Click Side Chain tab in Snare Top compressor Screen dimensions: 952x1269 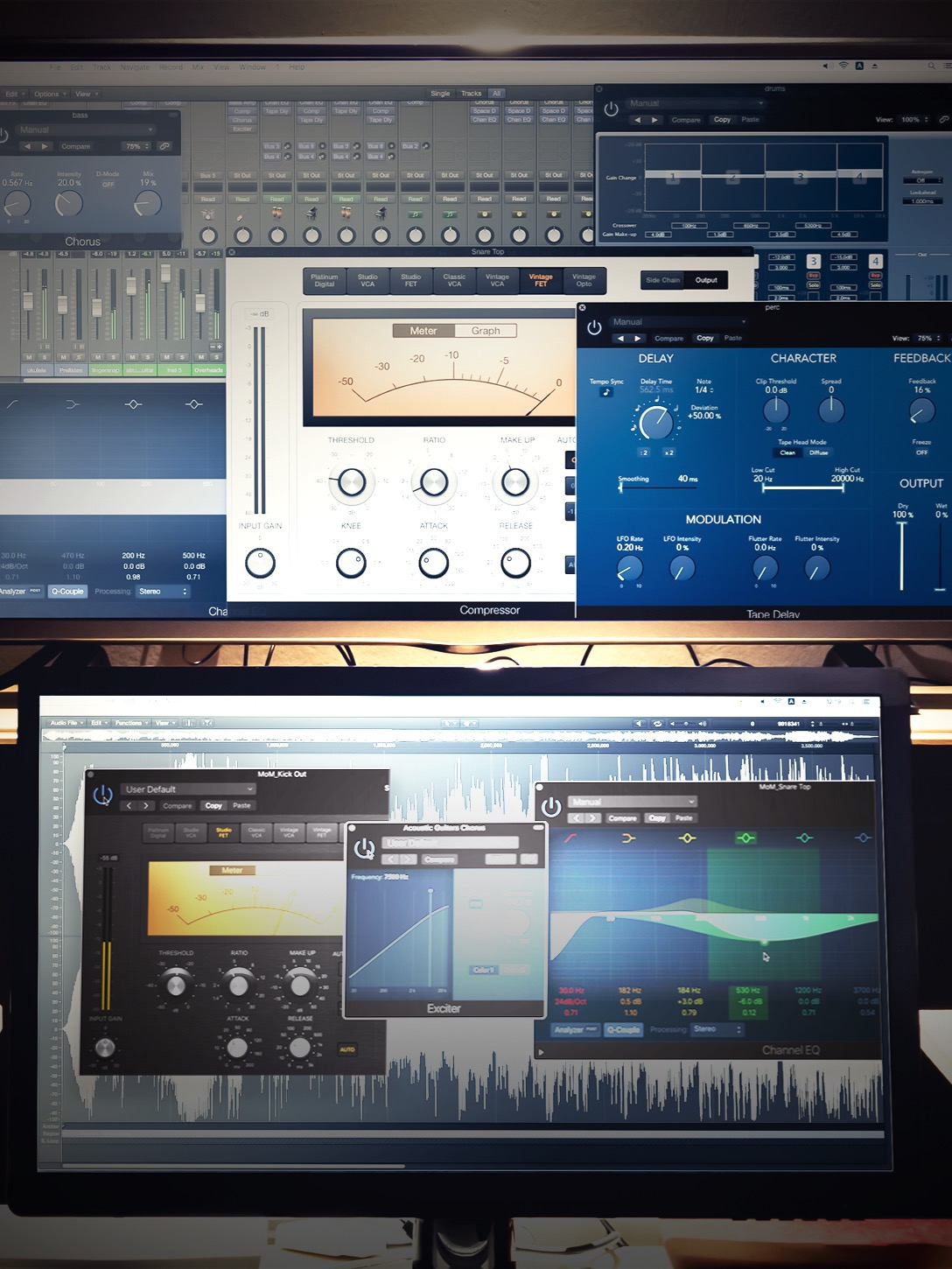click(662, 280)
